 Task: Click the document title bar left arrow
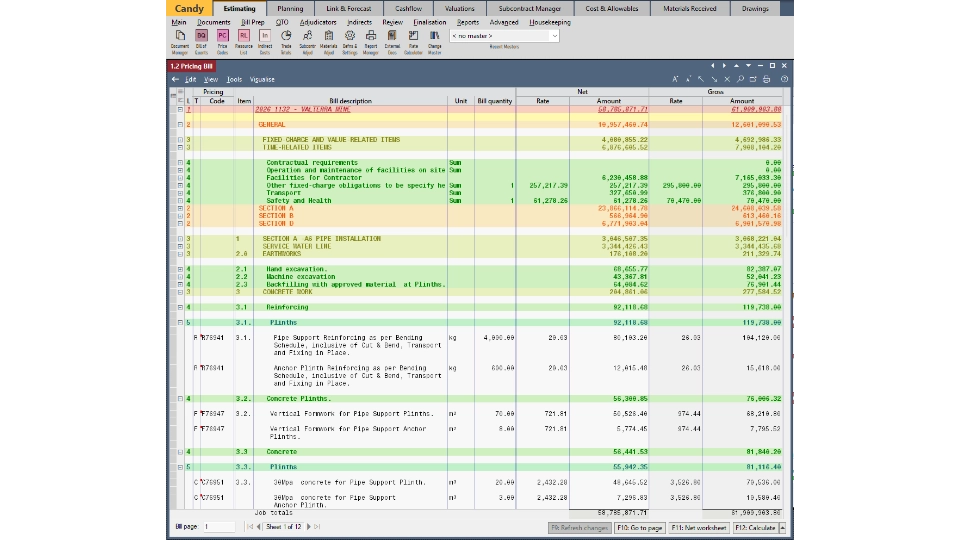(713, 66)
